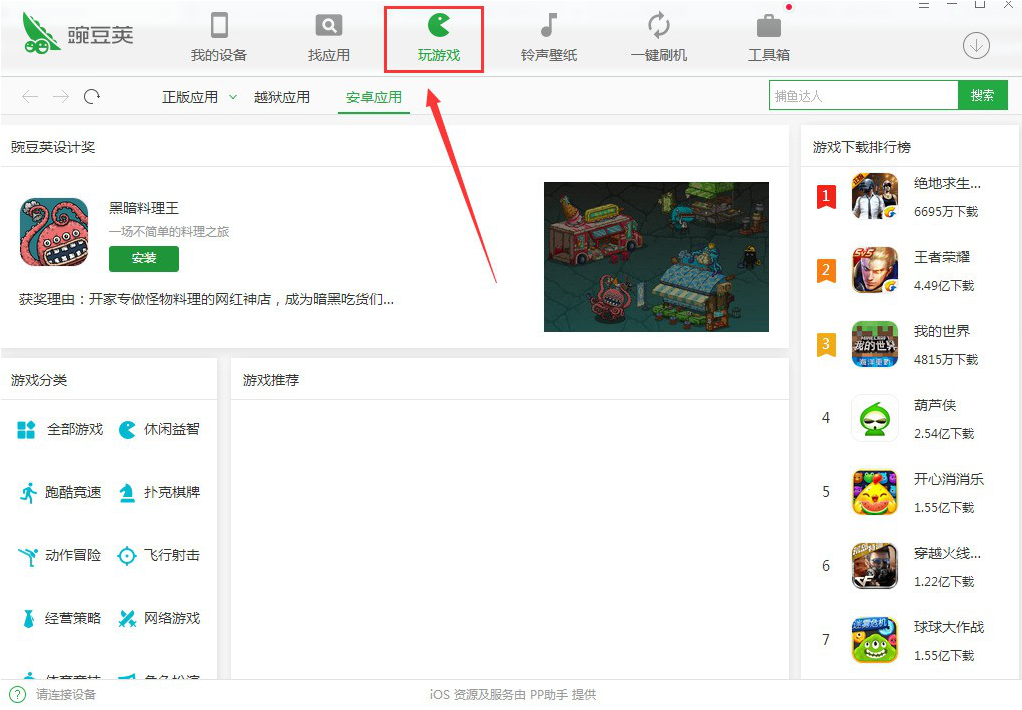The image size is (1022, 710).
Task: Click 请连接设备 status link
Action: (x=66, y=694)
